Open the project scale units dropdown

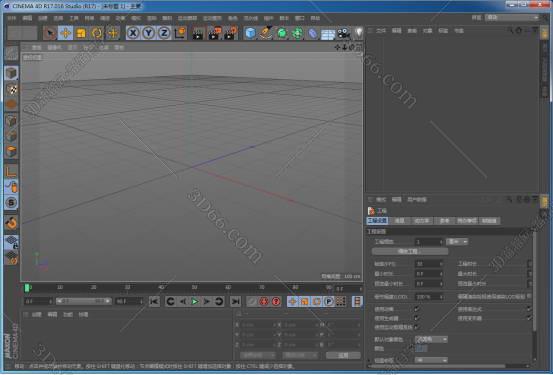(457, 242)
